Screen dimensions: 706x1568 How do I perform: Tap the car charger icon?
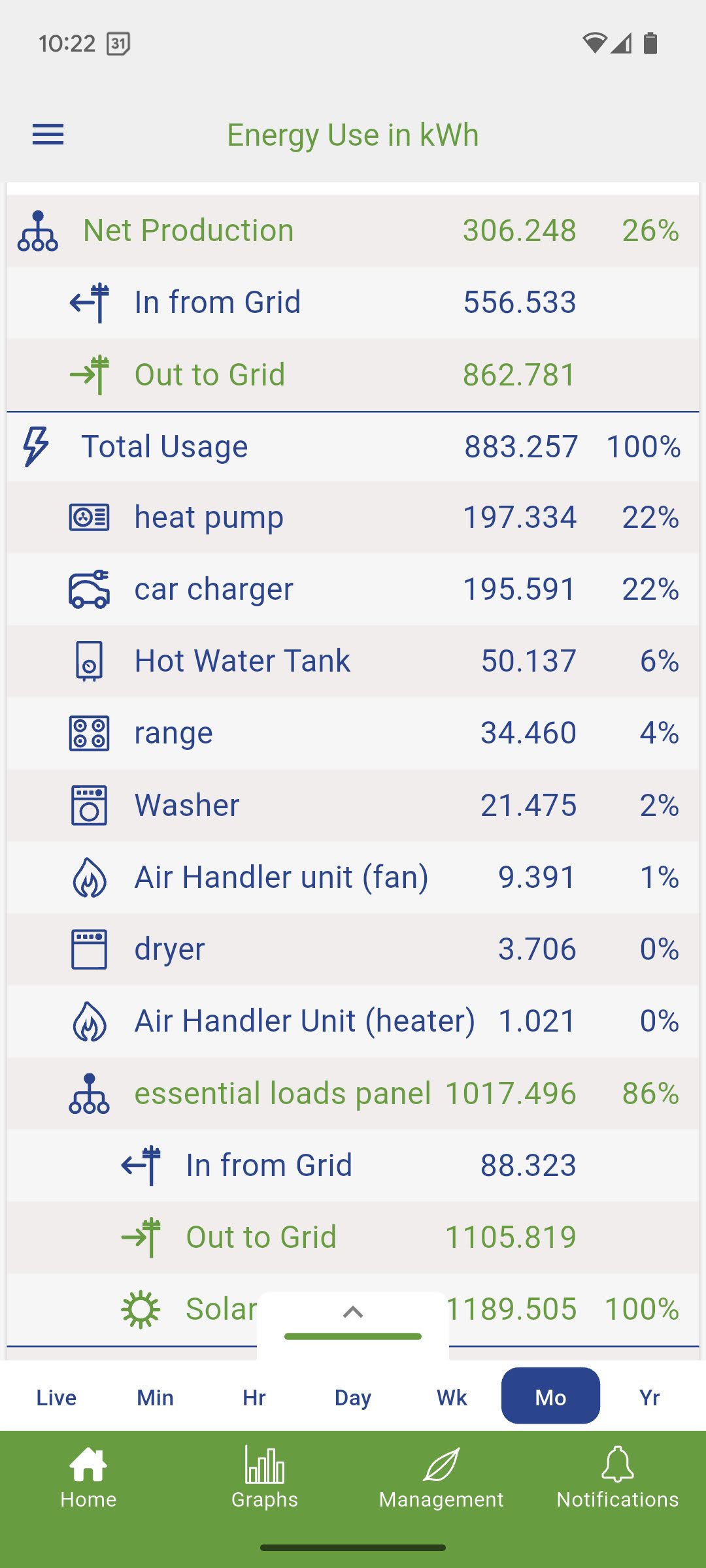(90, 589)
